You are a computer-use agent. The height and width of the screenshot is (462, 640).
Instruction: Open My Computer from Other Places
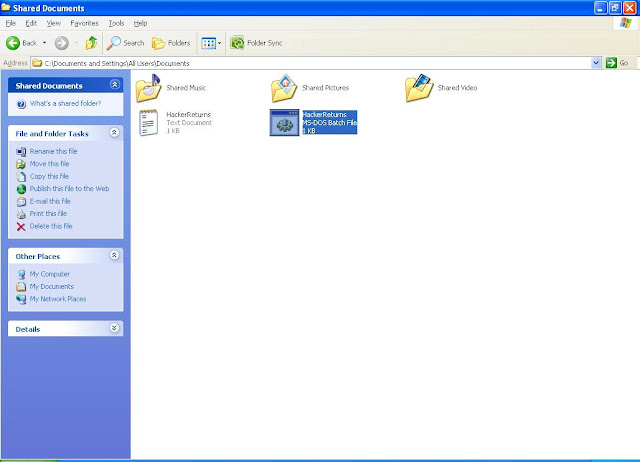click(49, 274)
